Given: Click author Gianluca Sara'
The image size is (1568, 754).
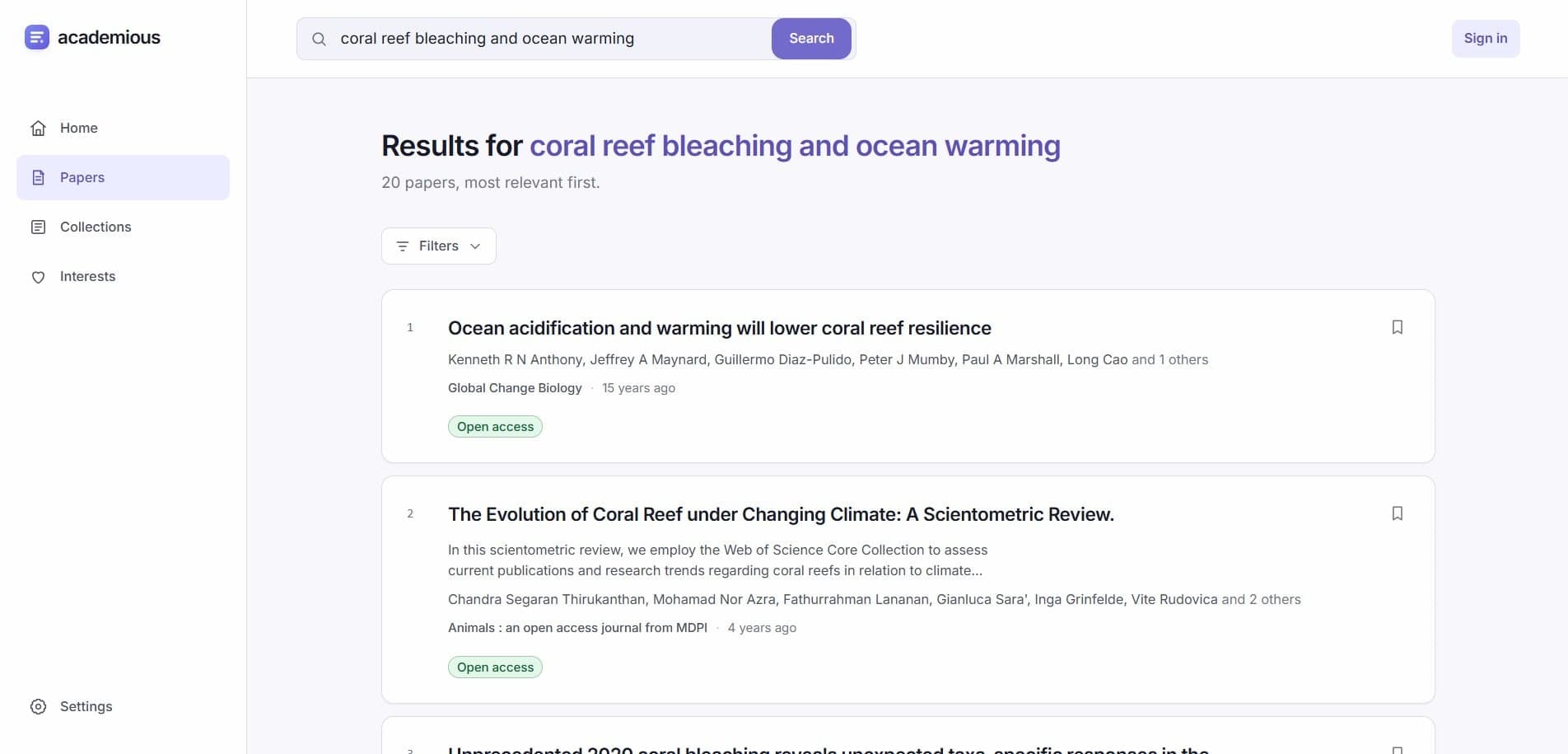Looking at the screenshot, I should [x=982, y=600].
